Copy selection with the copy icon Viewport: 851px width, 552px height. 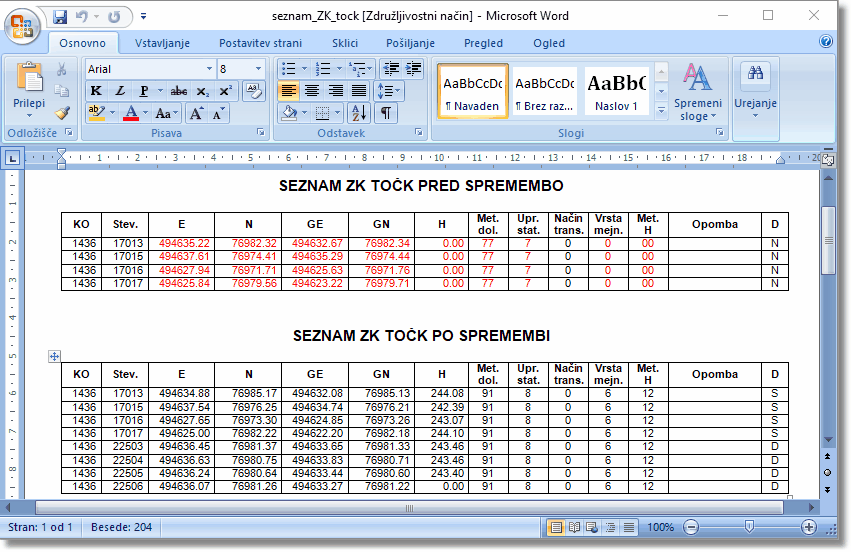61,91
